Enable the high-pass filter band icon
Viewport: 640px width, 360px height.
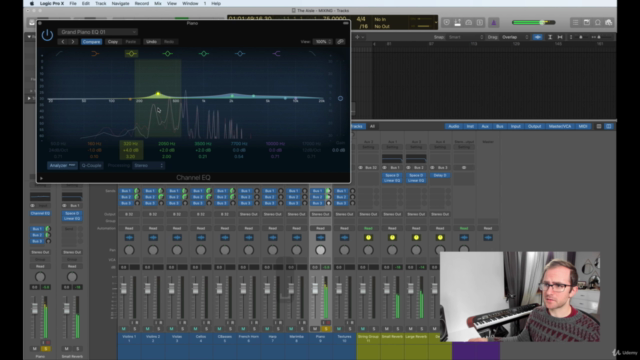[59, 53]
